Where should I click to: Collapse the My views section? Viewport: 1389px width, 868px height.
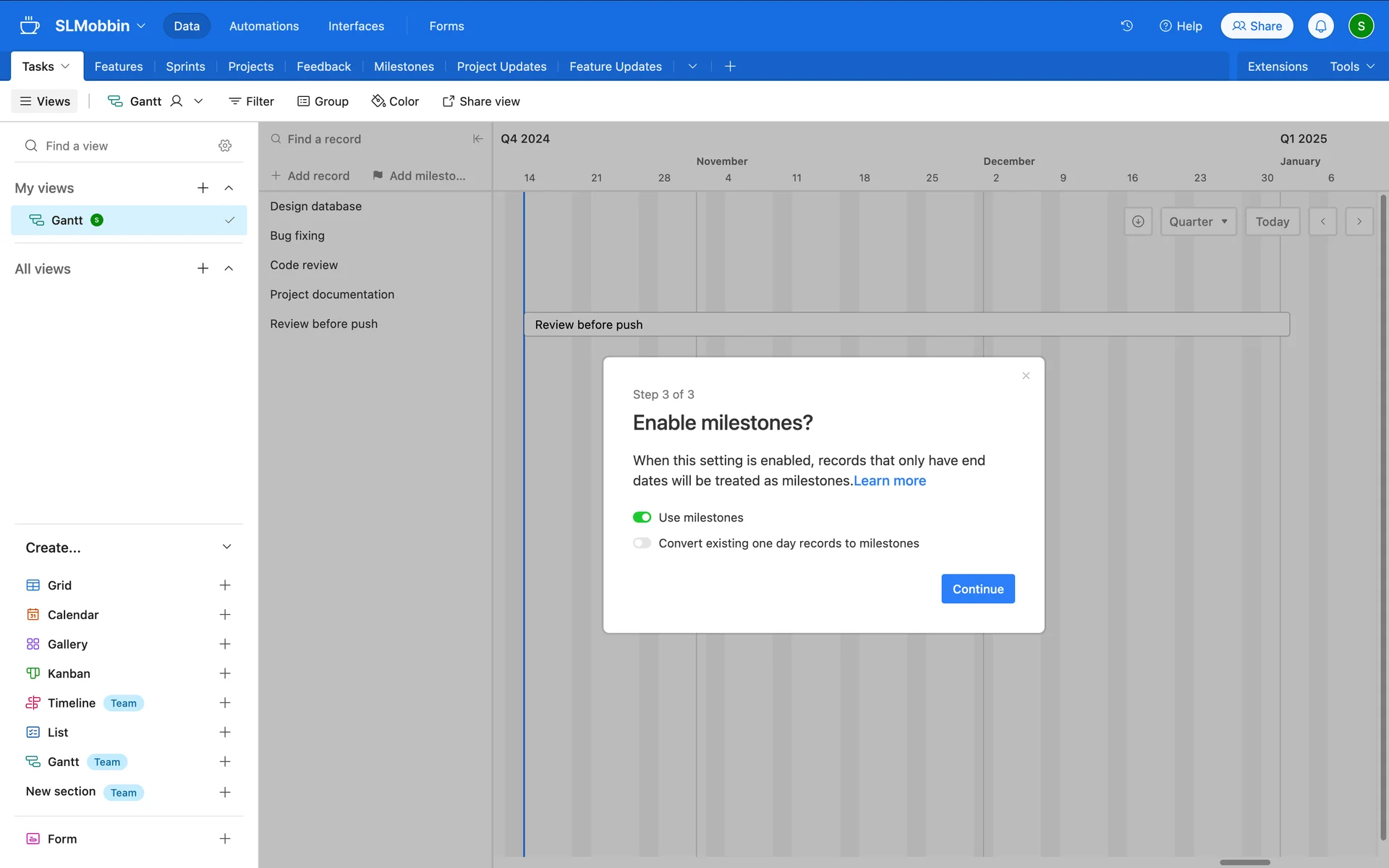click(x=229, y=188)
